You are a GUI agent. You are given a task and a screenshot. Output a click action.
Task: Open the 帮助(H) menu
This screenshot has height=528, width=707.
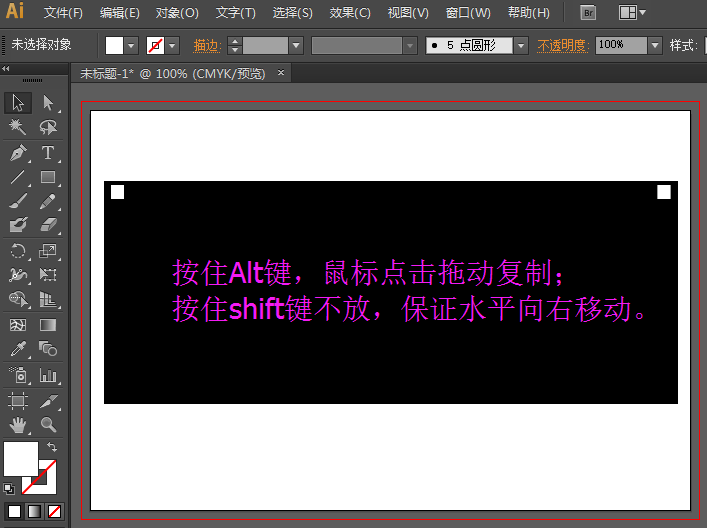(528, 13)
